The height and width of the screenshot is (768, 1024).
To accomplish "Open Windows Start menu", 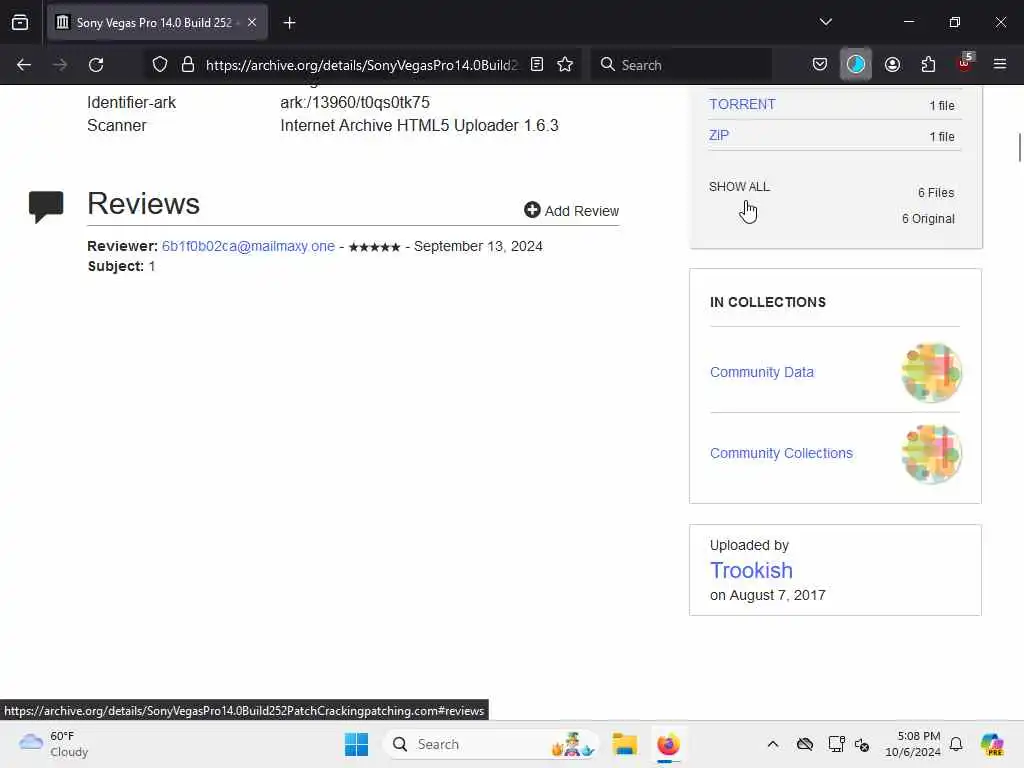I will 356,744.
